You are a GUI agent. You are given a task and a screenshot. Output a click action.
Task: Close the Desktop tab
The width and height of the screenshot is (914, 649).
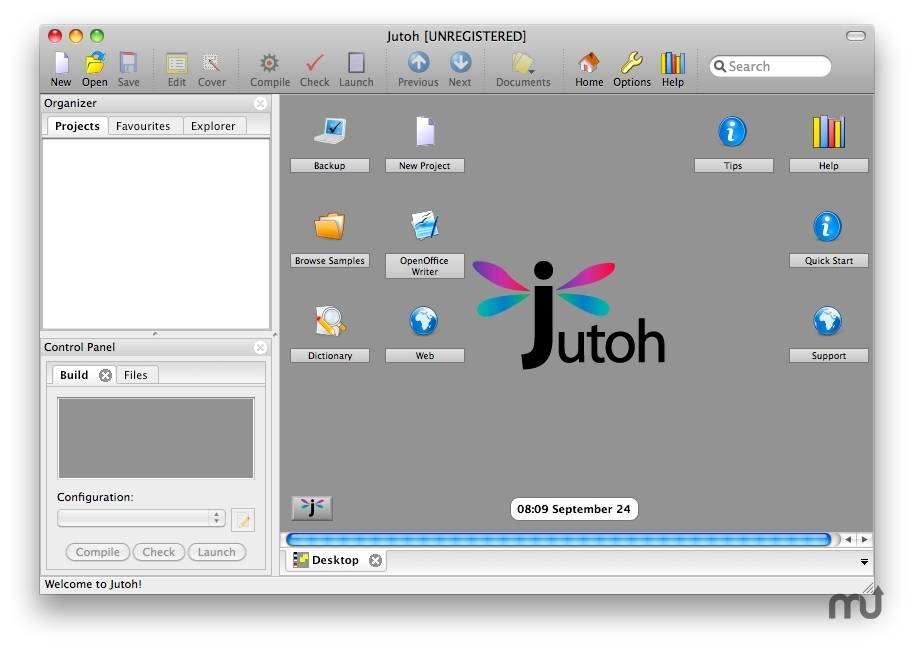pyautogui.click(x=375, y=560)
